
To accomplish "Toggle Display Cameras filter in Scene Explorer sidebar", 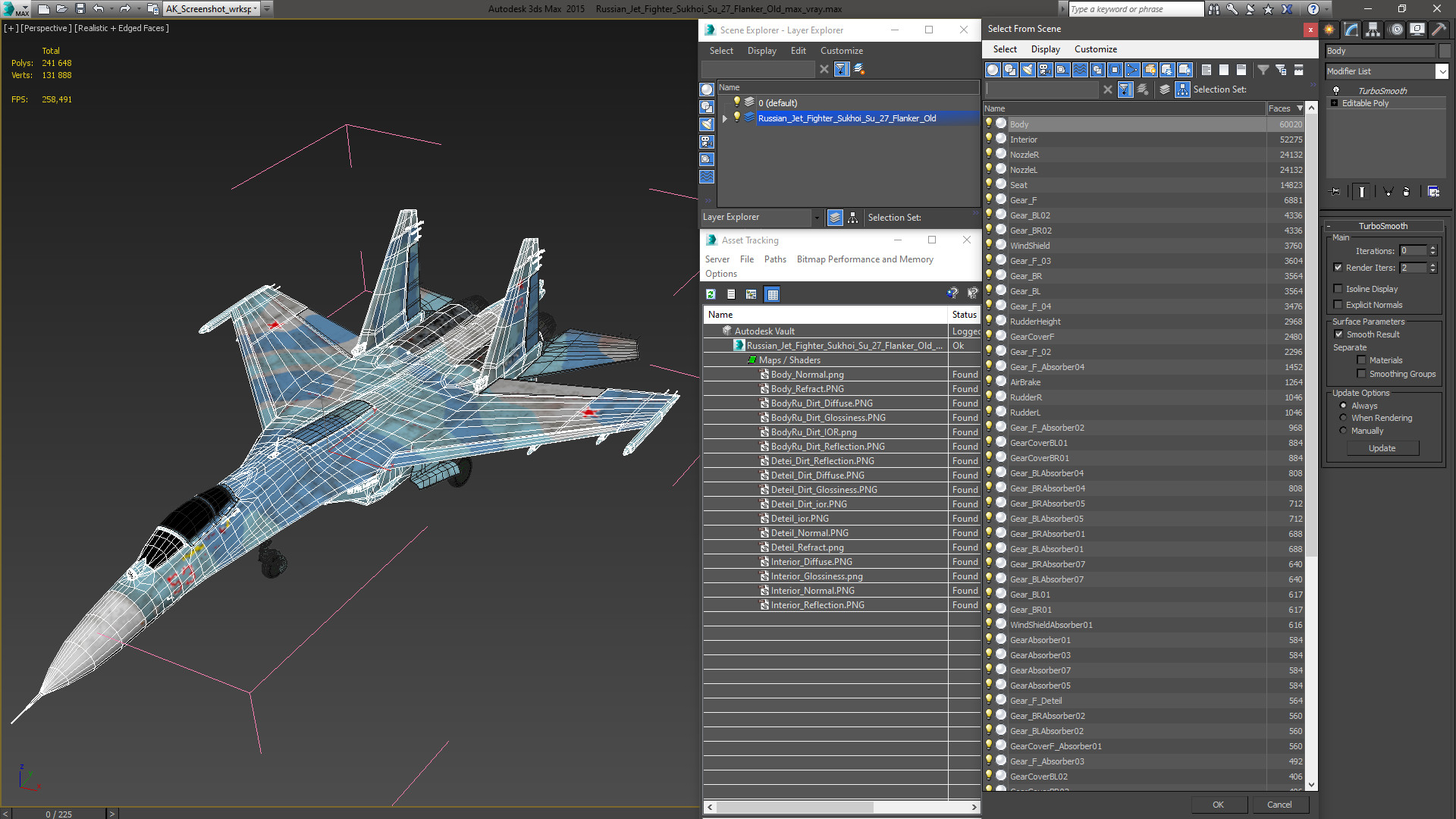I will point(707,142).
